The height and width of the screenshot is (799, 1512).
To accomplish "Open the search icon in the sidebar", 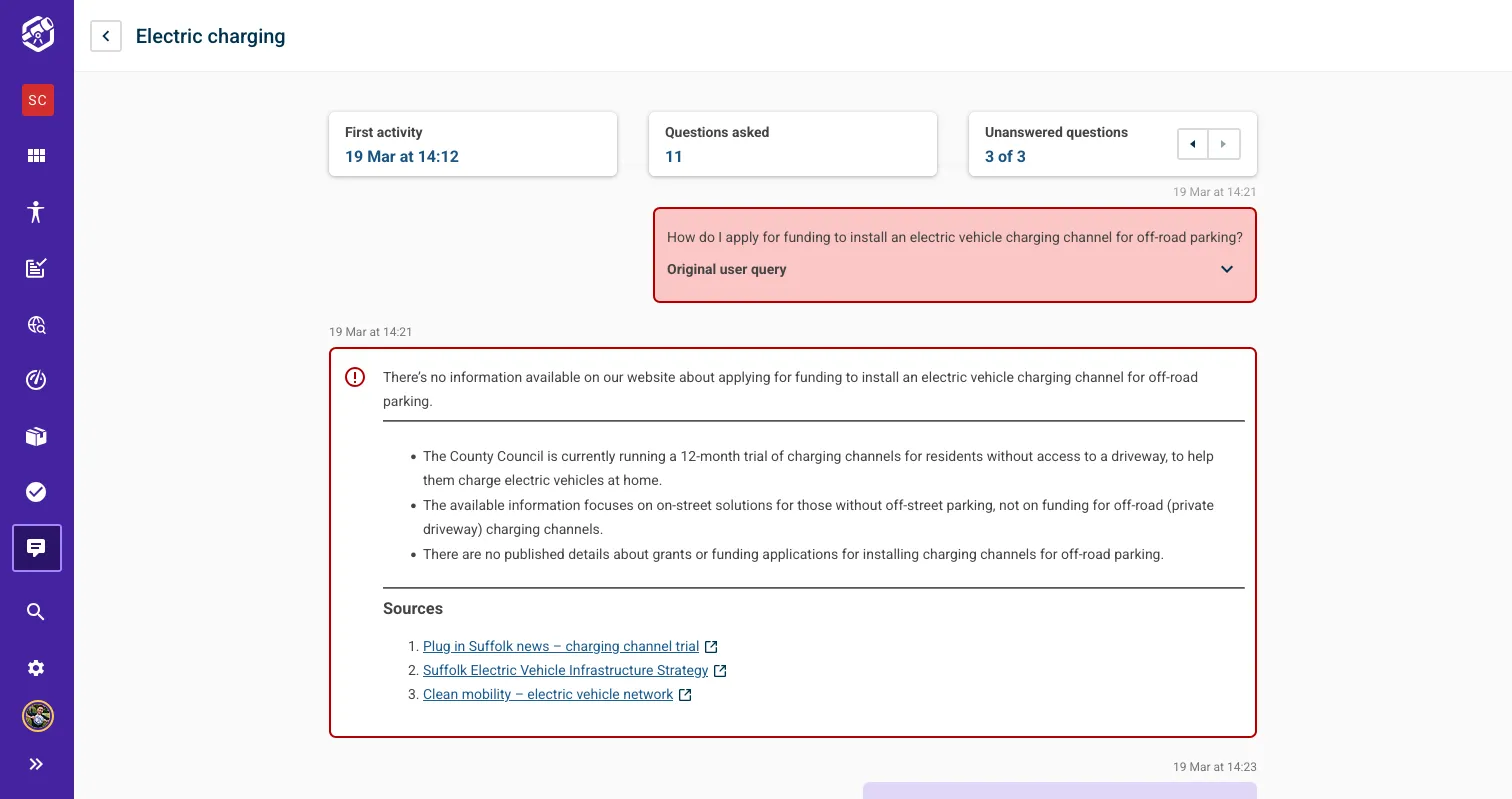I will (36, 611).
